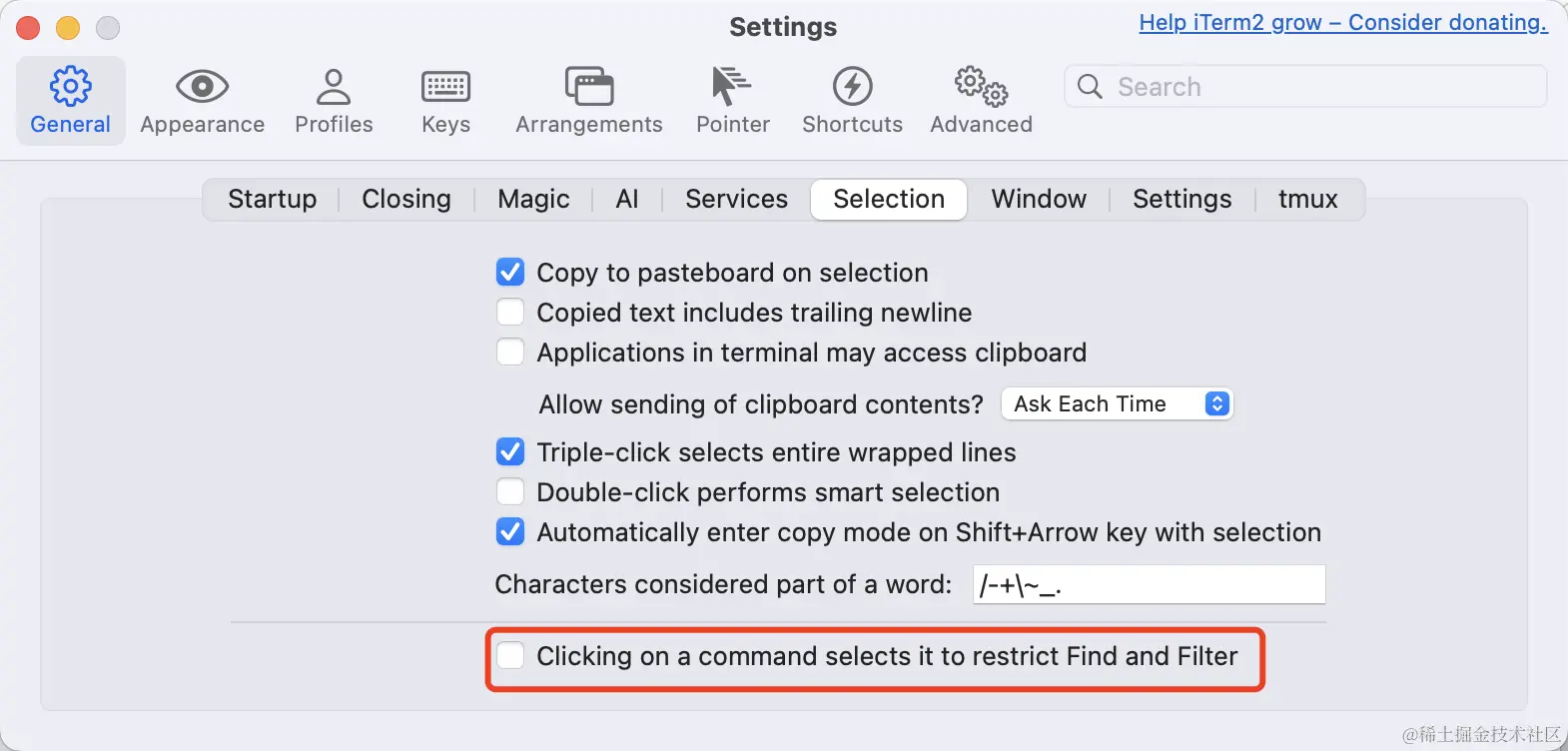Image resolution: width=1568 pixels, height=751 pixels.
Task: Select the General gear icon
Action: click(70, 87)
